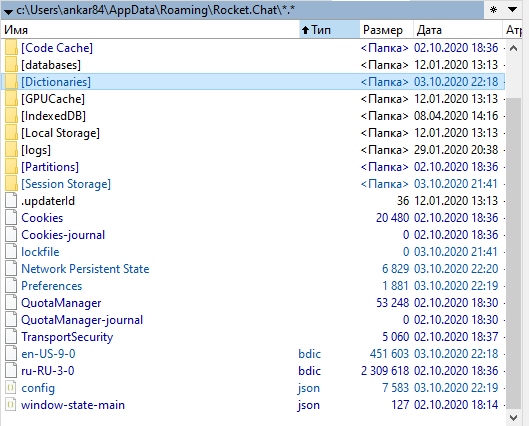529x426 pixels.
Task: Select the [Local Storage] folder name
Action: (x=60, y=133)
